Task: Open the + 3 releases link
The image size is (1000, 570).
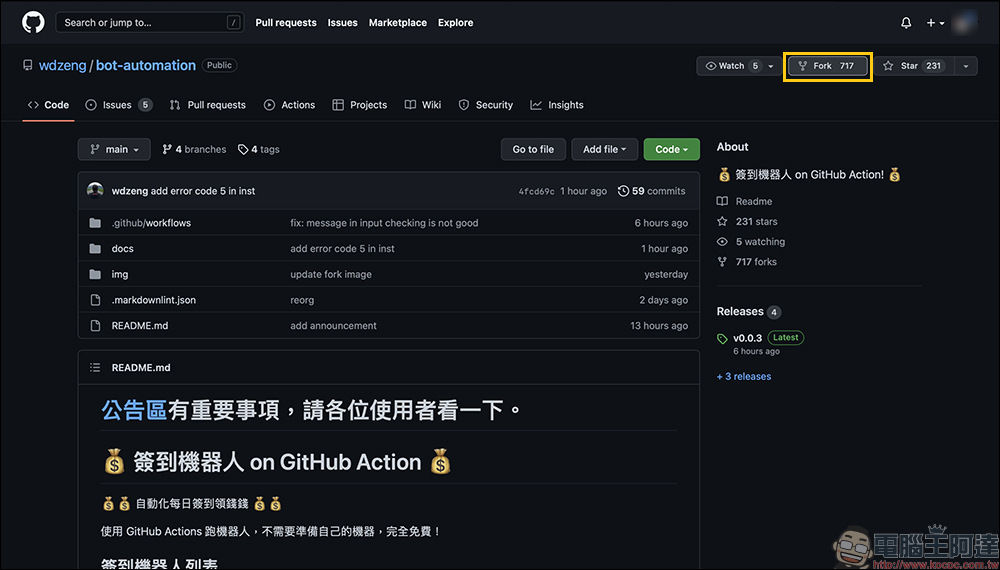Action: tap(744, 376)
